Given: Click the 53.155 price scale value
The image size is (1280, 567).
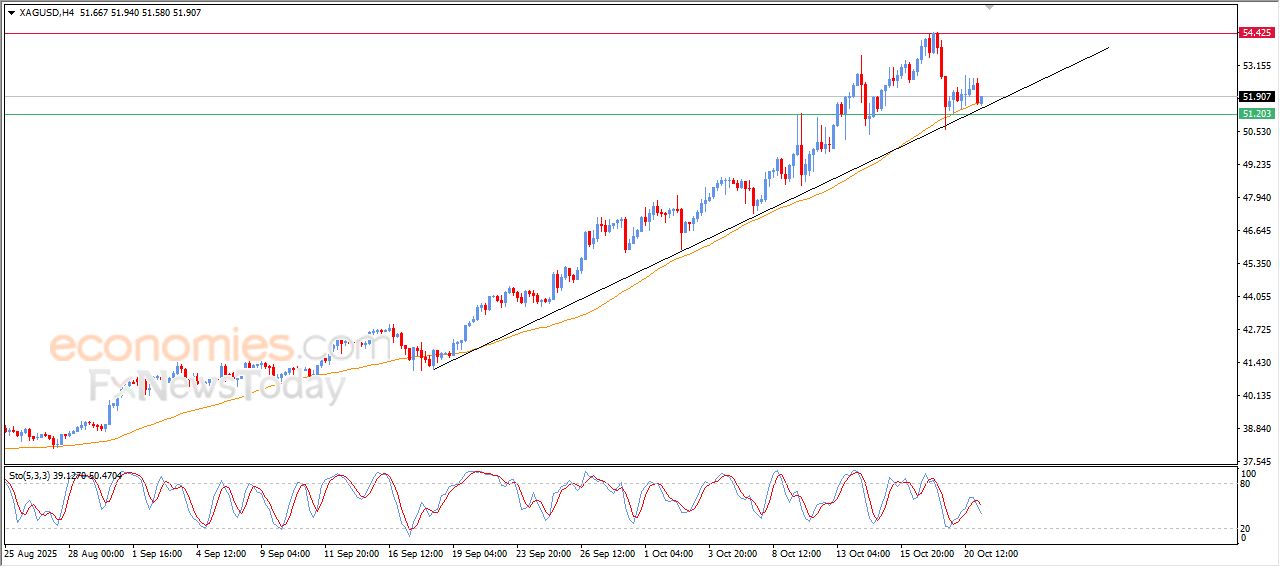Looking at the screenshot, I should click(x=1255, y=66).
